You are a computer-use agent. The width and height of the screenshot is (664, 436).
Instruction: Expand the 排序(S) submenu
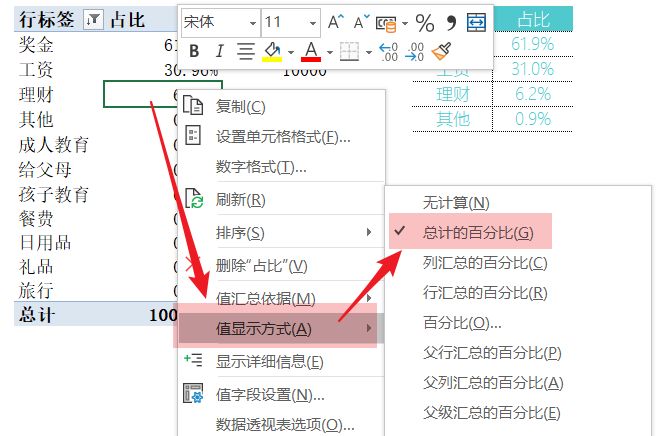[281, 232]
